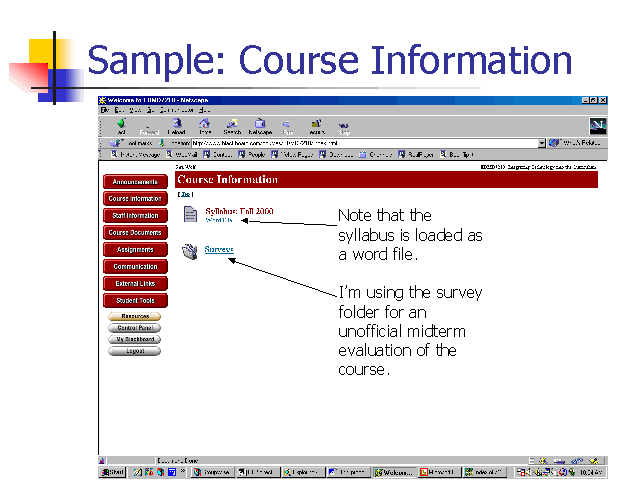The width and height of the screenshot is (640, 480).
Task: Click the syllabus document icon
Action: click(190, 214)
